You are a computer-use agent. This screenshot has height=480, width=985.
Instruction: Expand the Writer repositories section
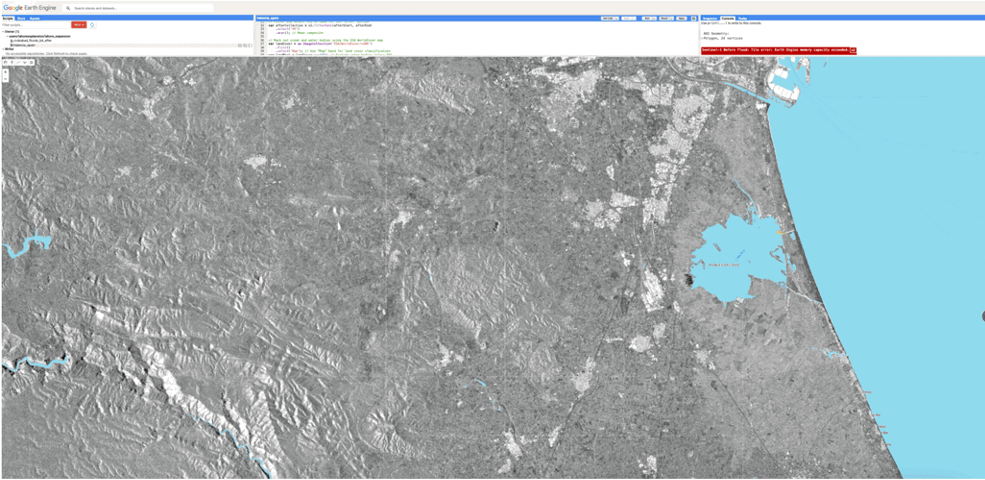[4, 49]
